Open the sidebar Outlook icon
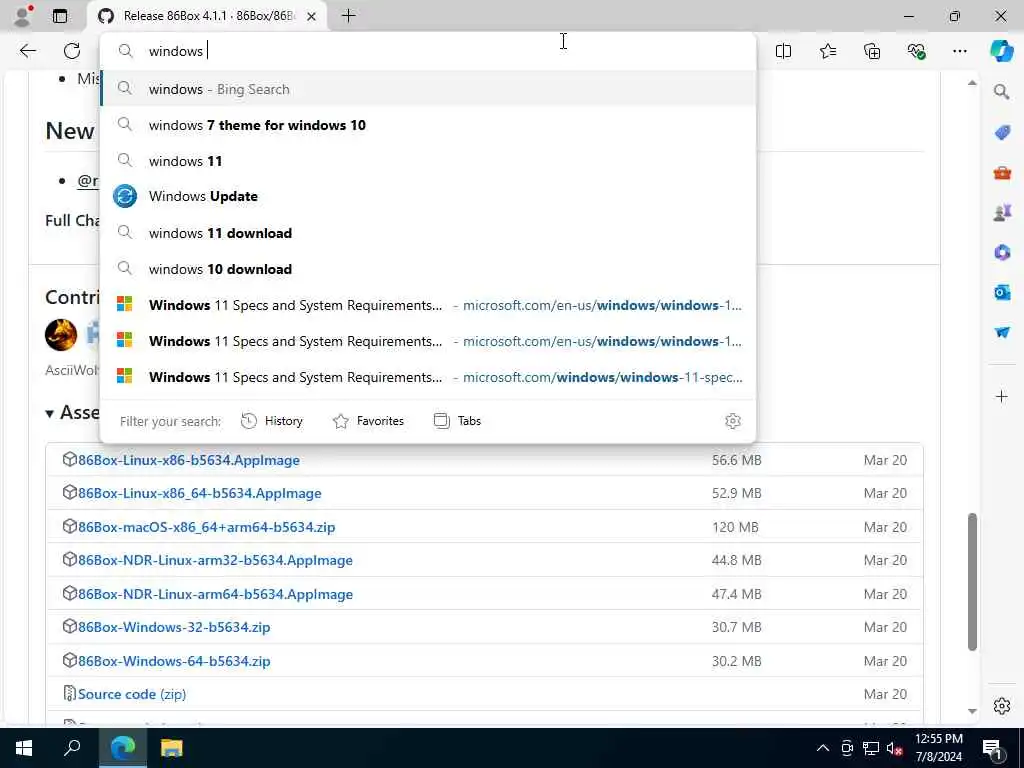The height and width of the screenshot is (768, 1024). 1002,292
